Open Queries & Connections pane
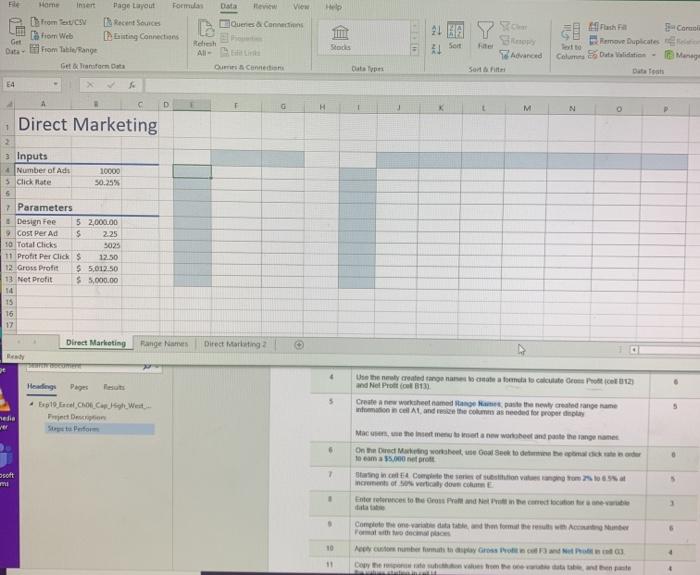 (262, 24)
